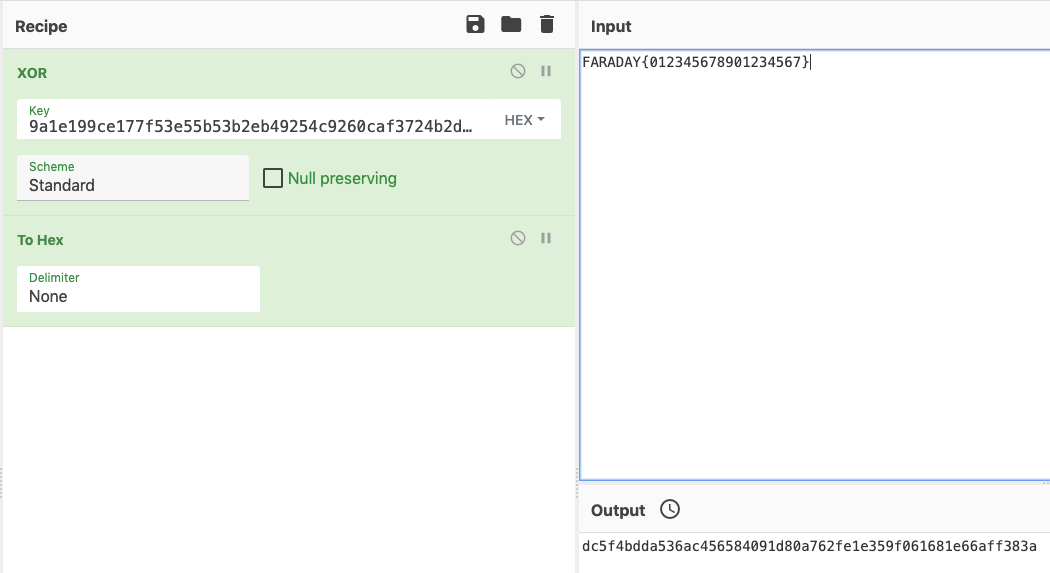The width and height of the screenshot is (1050, 573).
Task: Toggle the Null preserving label
Action: click(x=342, y=178)
